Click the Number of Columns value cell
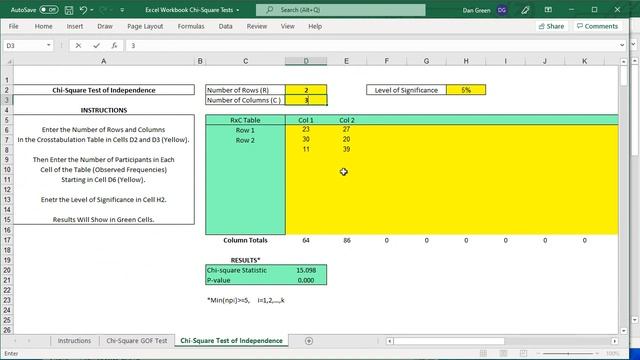Screen dimensions: 640x360 (306, 100)
